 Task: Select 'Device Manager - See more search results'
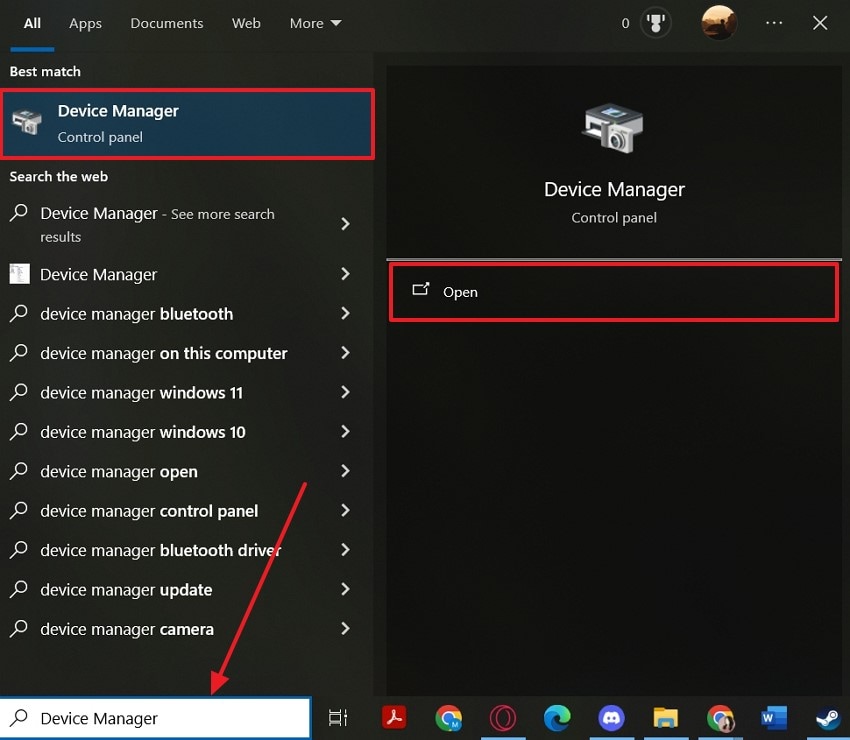pos(157,224)
